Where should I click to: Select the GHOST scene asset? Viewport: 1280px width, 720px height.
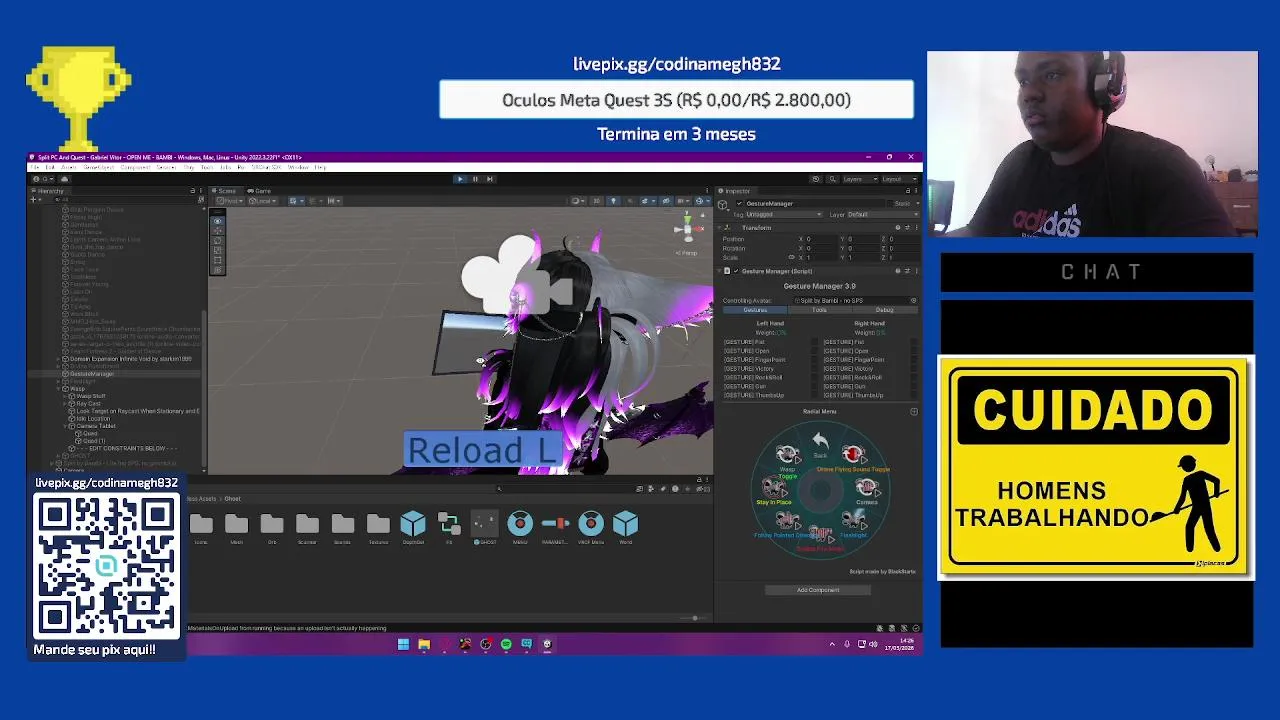[484, 527]
